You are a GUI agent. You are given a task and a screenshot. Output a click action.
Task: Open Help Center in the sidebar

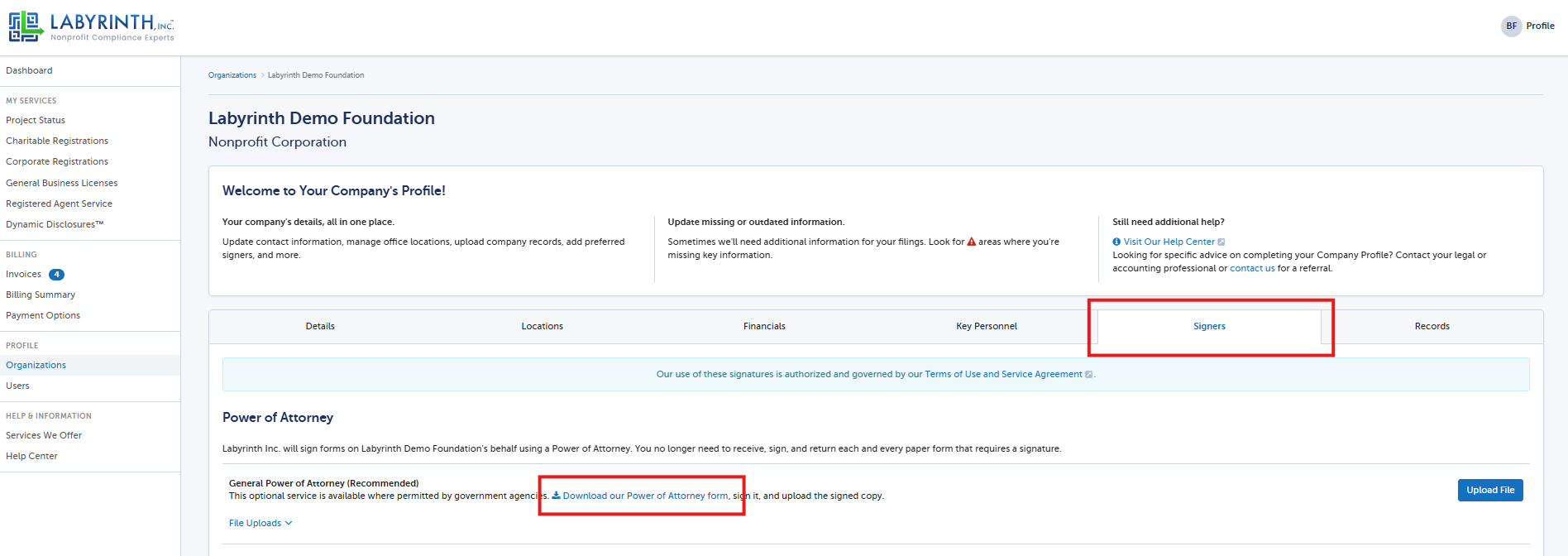pos(31,456)
